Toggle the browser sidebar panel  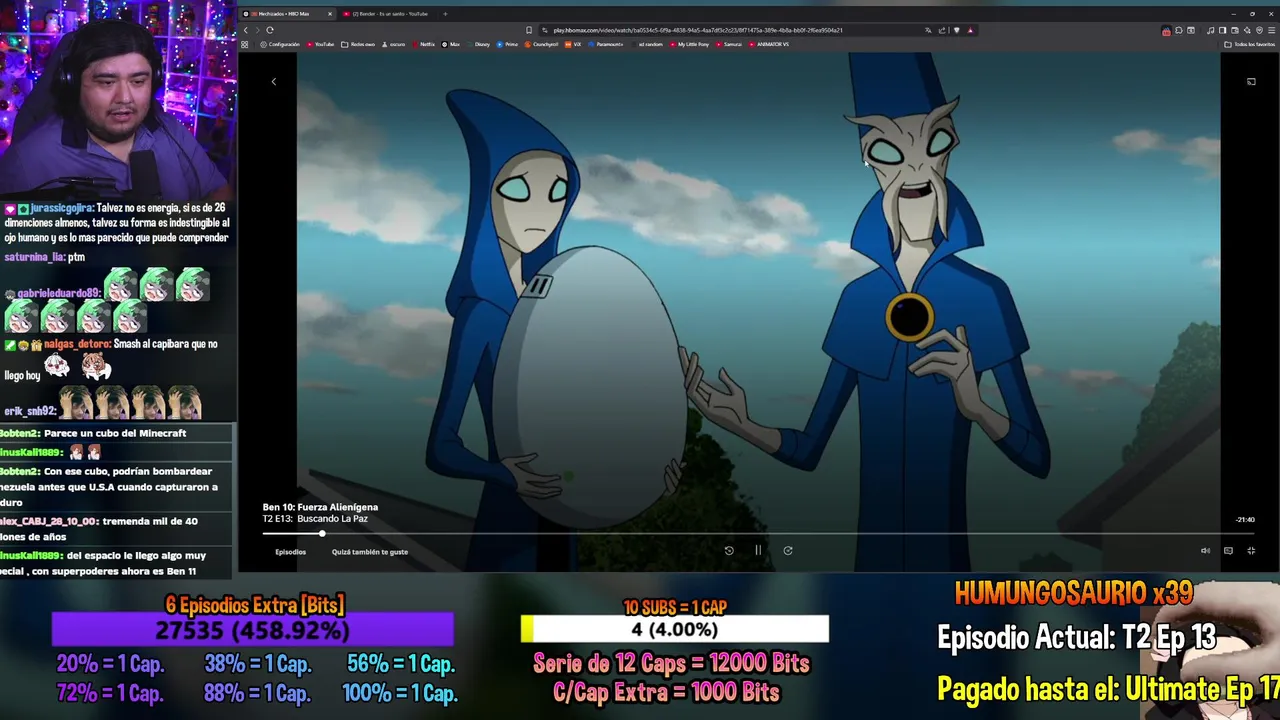[1222, 30]
